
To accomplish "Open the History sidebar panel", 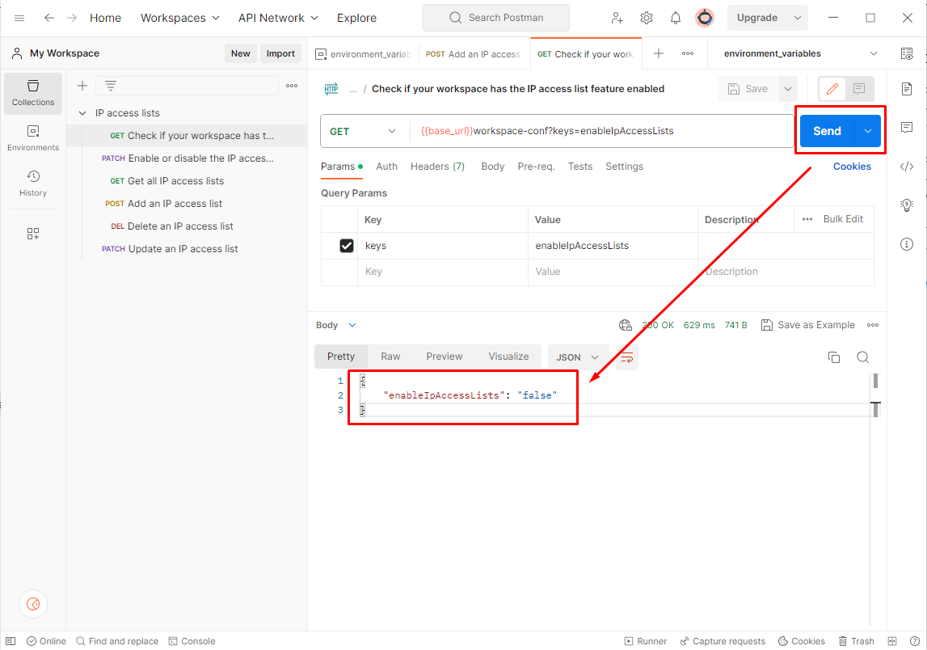I will [x=33, y=183].
